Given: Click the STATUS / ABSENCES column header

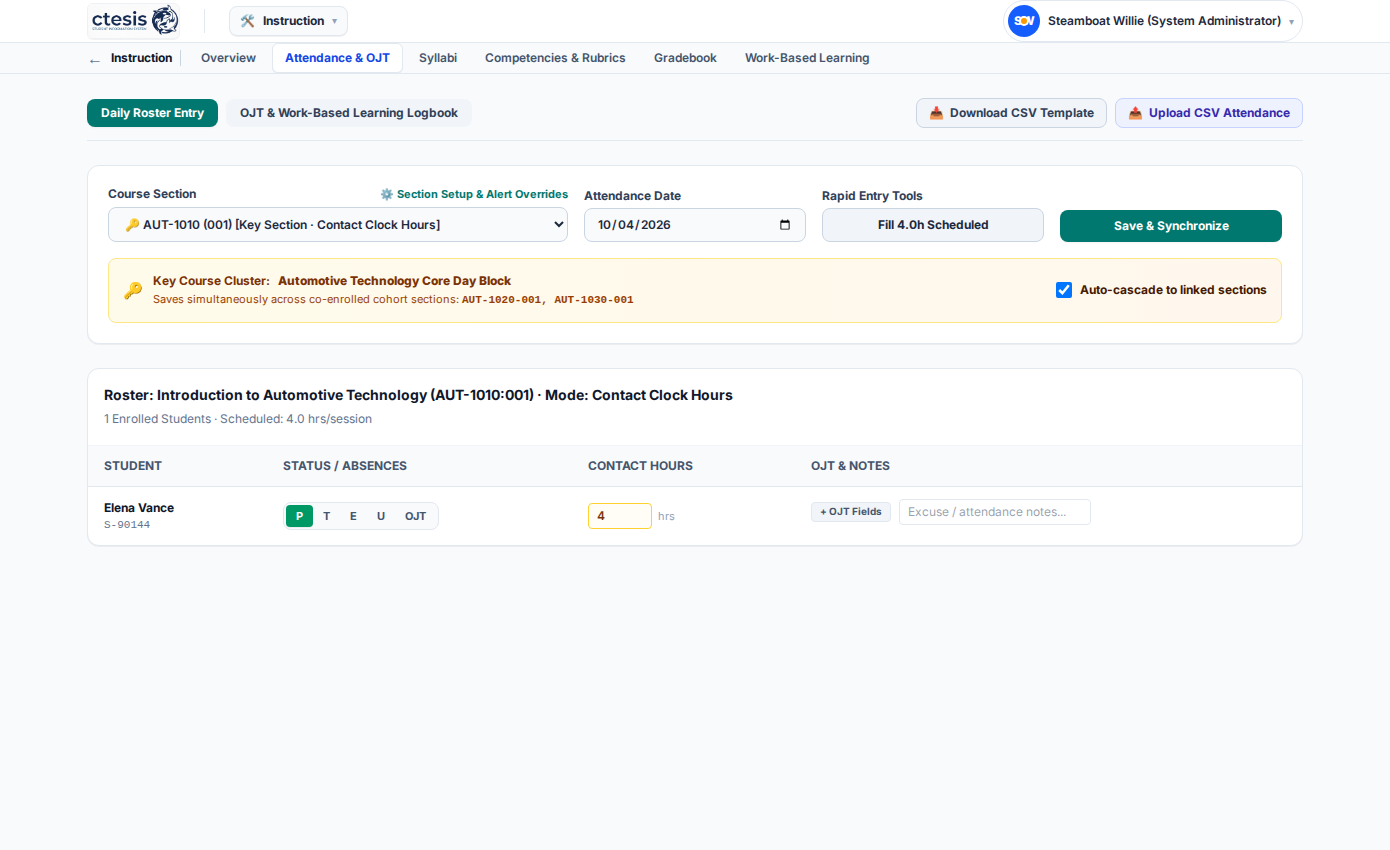Looking at the screenshot, I should [345, 466].
